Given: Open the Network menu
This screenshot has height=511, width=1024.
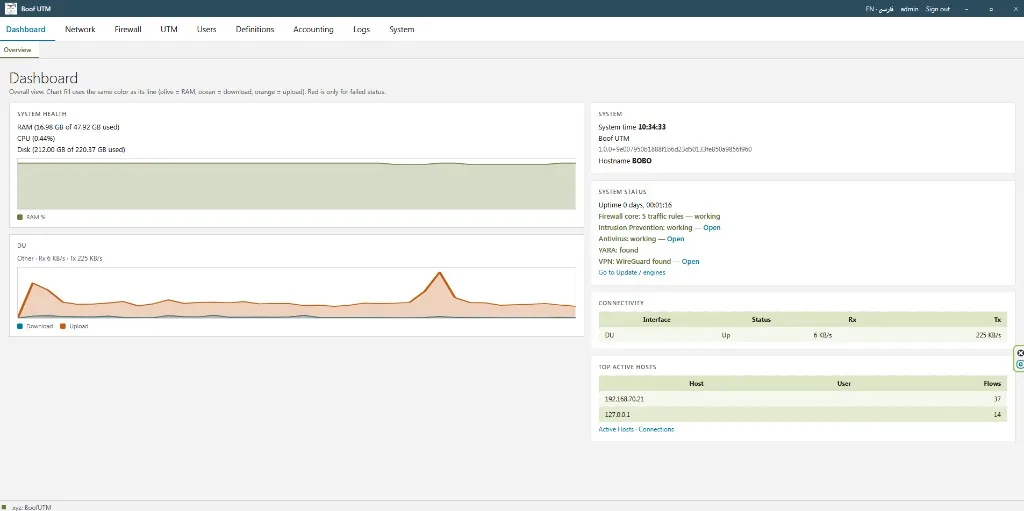Looking at the screenshot, I should [80, 29].
